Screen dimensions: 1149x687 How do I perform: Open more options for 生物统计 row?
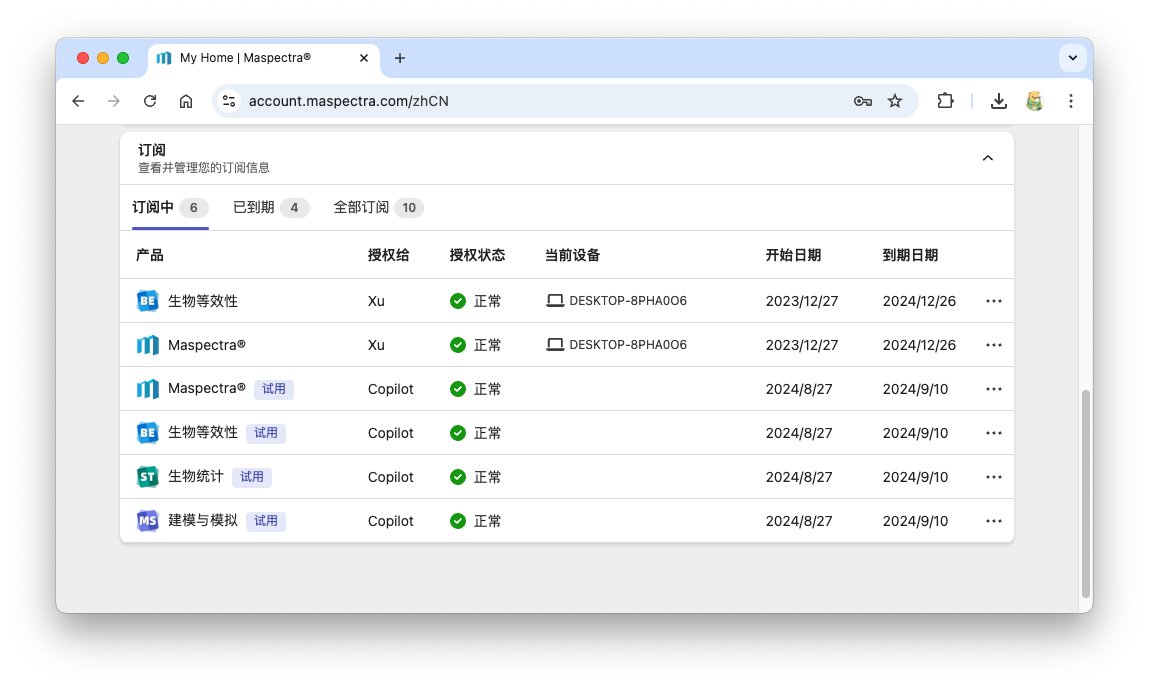click(994, 477)
